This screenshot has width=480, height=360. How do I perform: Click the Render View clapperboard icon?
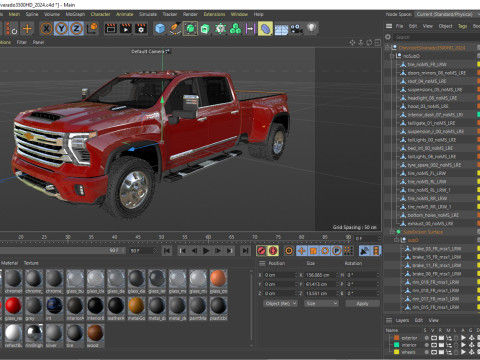tap(111, 29)
